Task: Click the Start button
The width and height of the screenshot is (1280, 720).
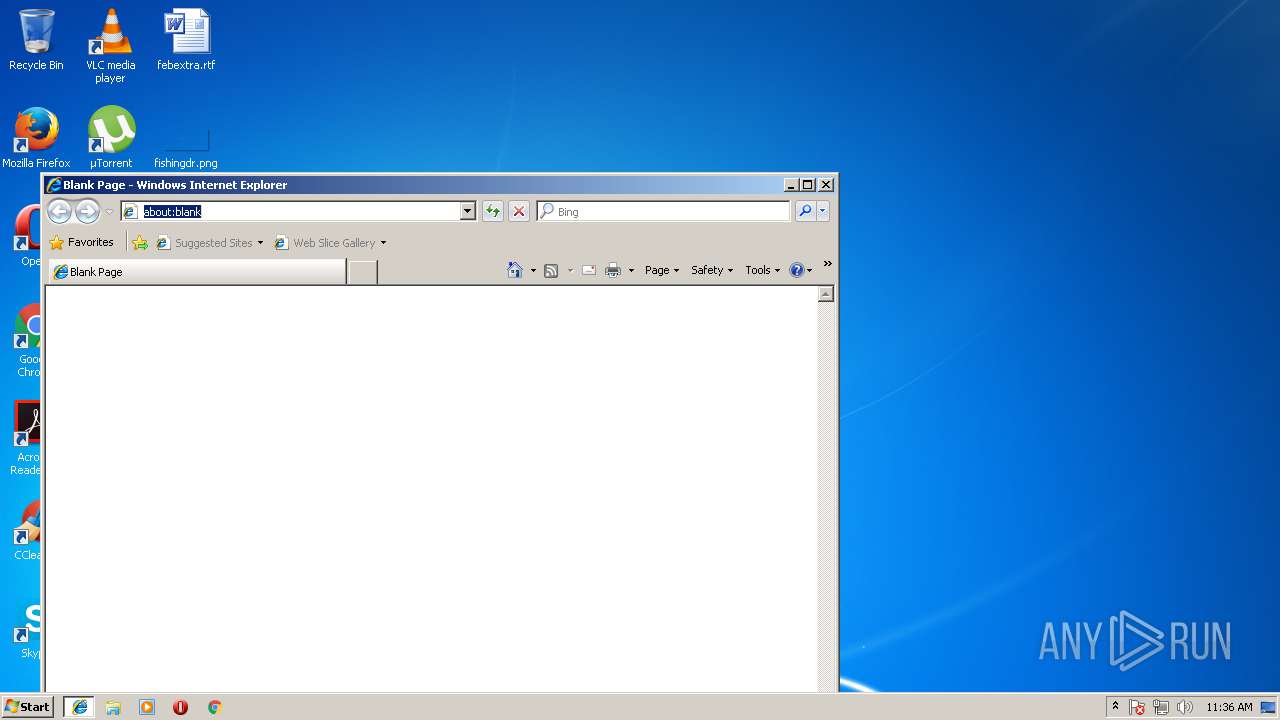Action: point(28,706)
